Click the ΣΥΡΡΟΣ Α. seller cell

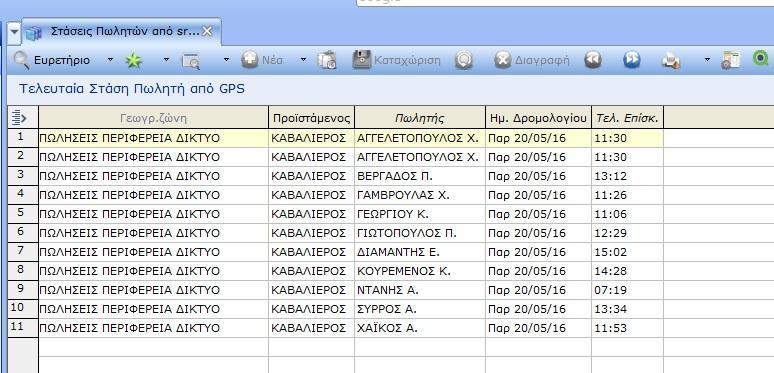420,309
